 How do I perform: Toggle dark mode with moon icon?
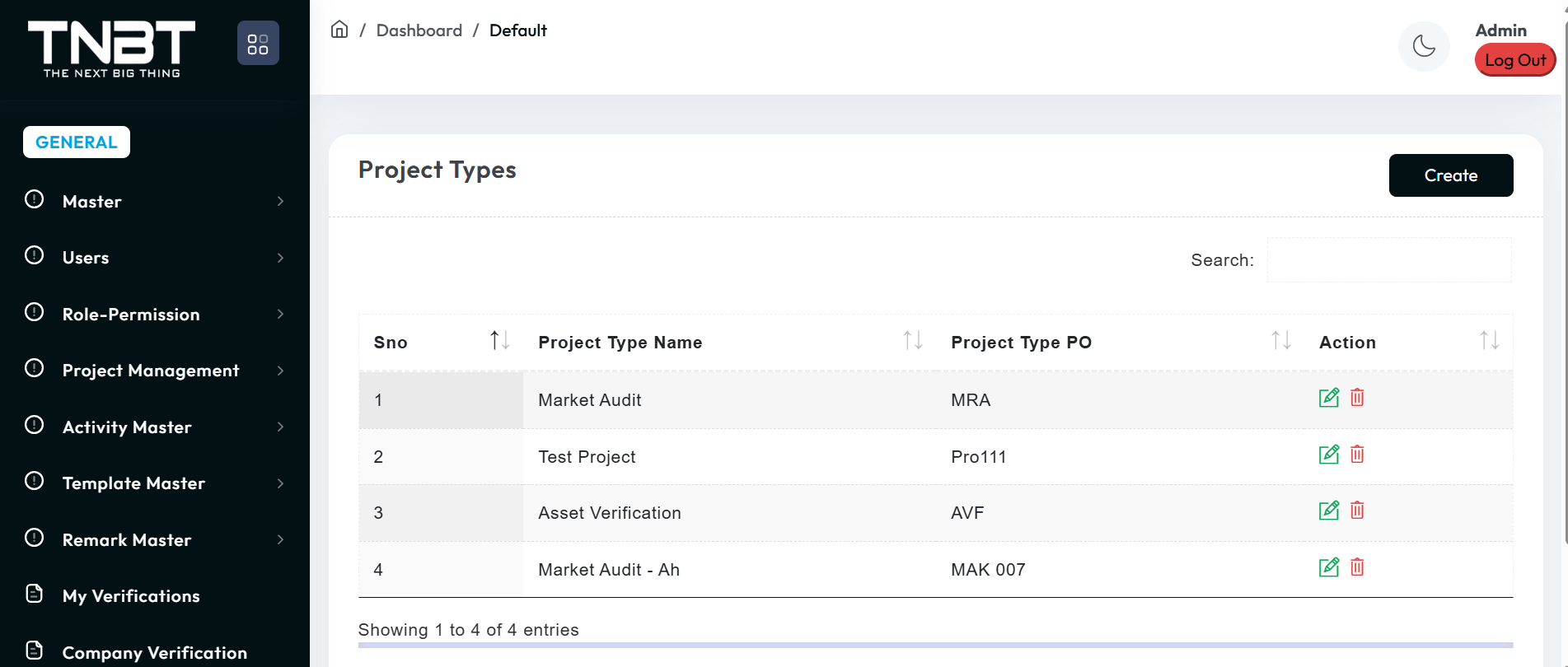pos(1423,47)
